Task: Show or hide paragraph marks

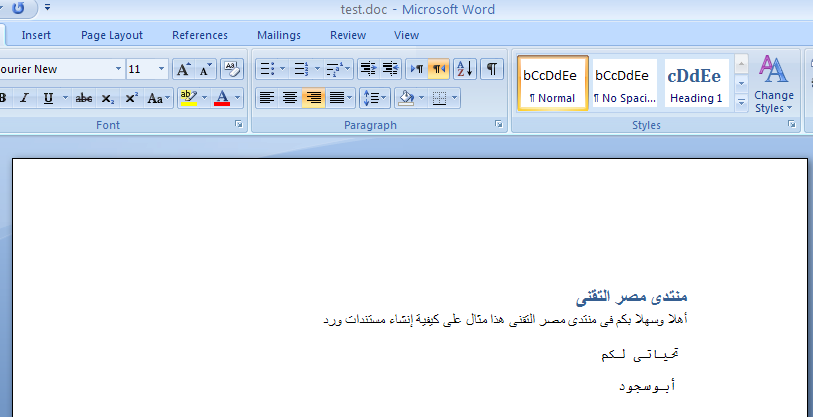Action: [492, 69]
